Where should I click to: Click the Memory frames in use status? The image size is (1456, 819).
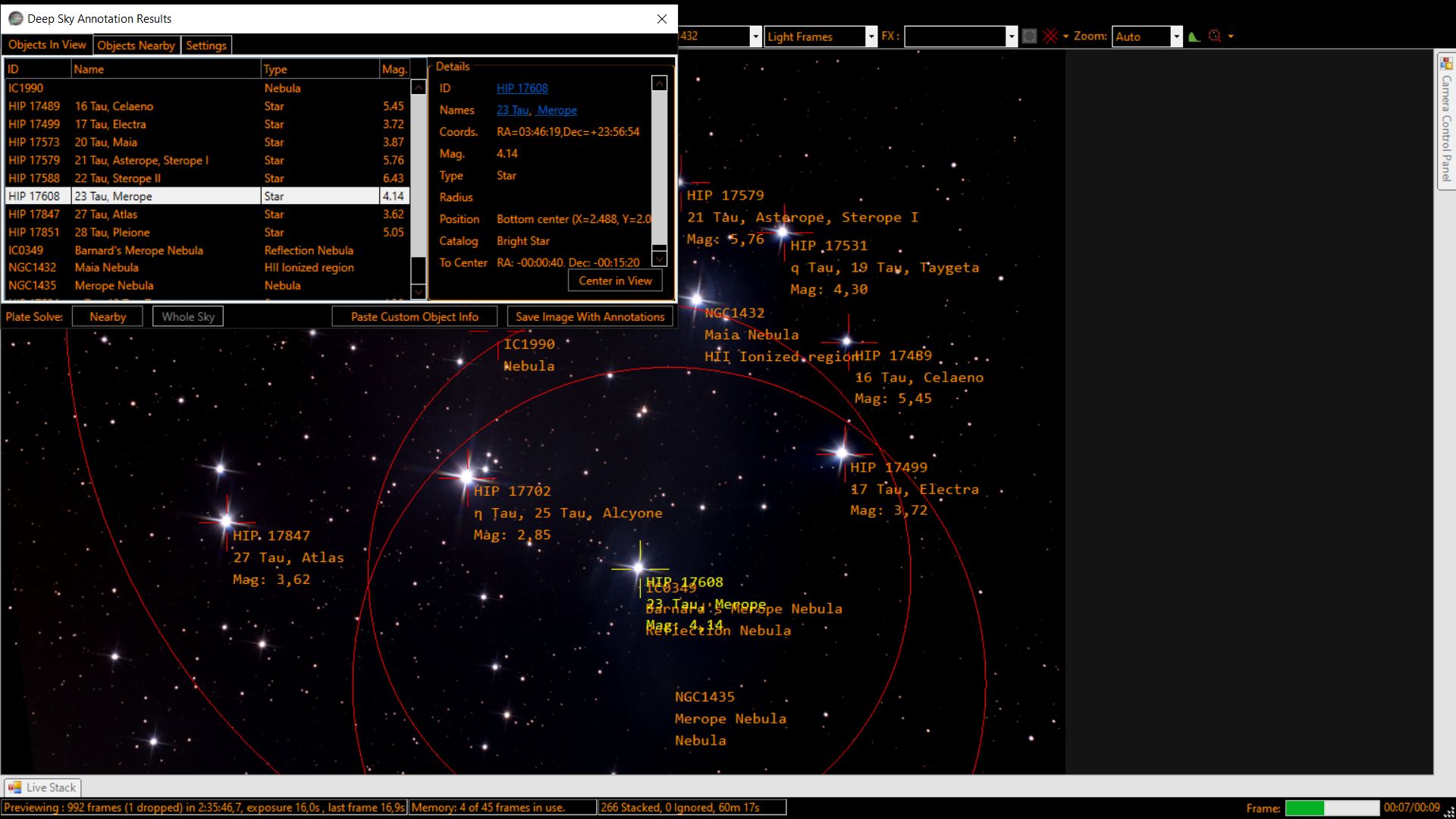tap(503, 808)
